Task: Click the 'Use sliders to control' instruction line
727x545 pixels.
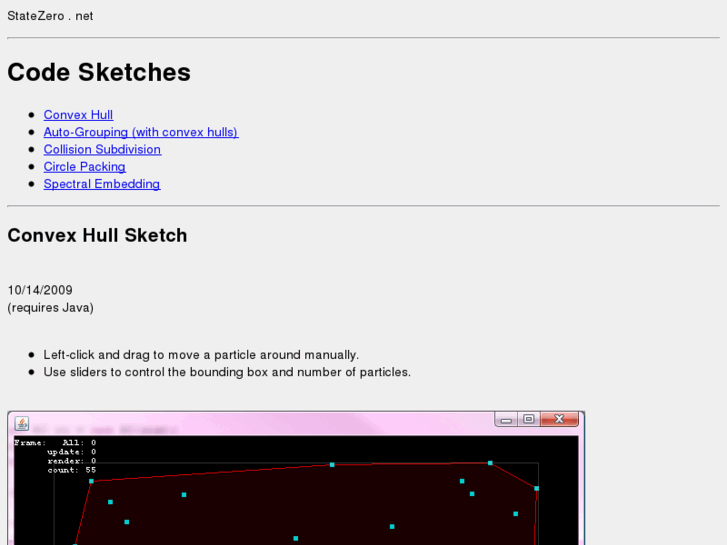Action: pyautogui.click(x=227, y=372)
